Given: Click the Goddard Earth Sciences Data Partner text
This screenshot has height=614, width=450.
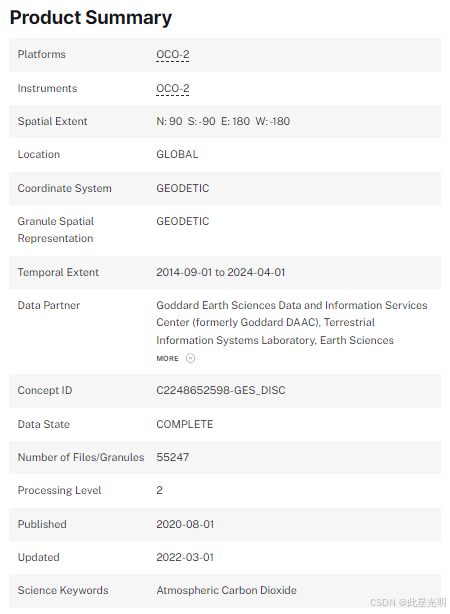Looking at the screenshot, I should pos(292,323).
